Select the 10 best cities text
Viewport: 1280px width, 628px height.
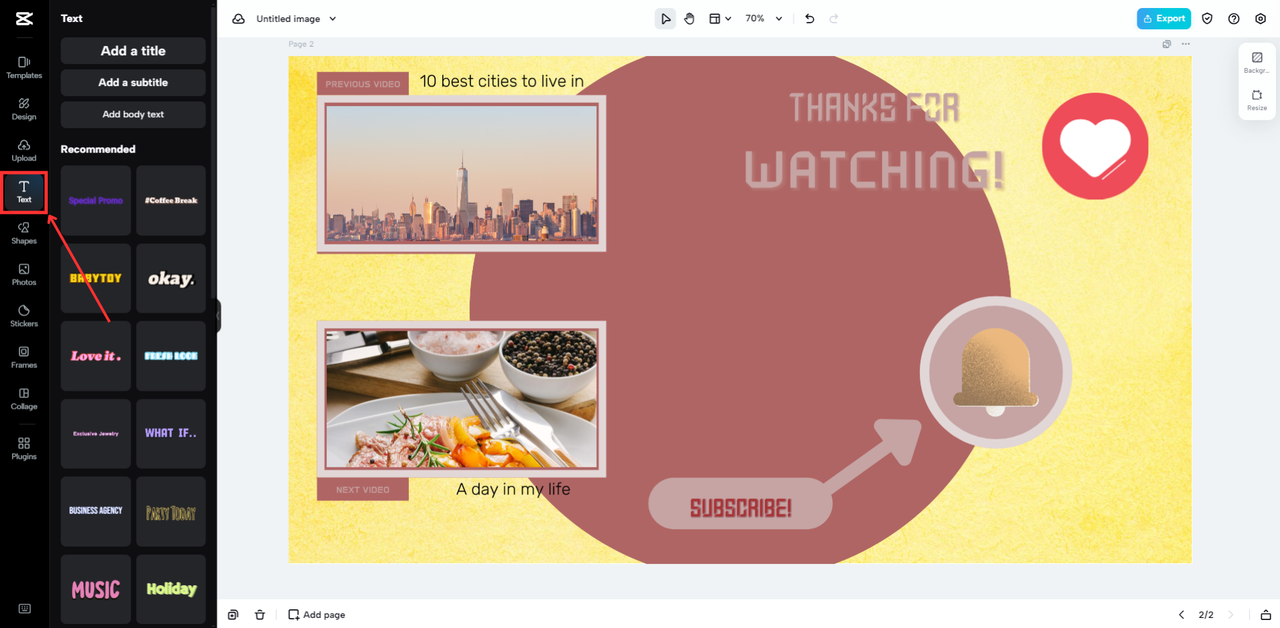501,82
